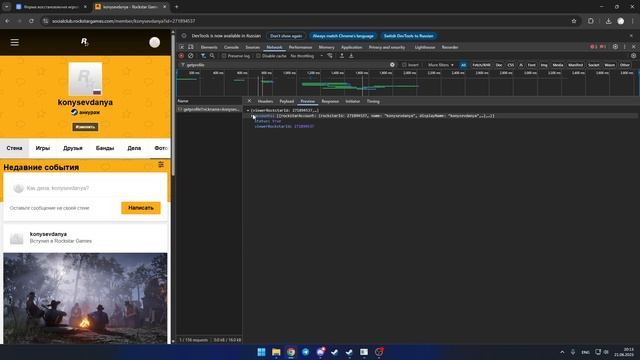Dismiss the DevTools language infobar
The height and width of the screenshot is (360, 640).
coord(631,36)
